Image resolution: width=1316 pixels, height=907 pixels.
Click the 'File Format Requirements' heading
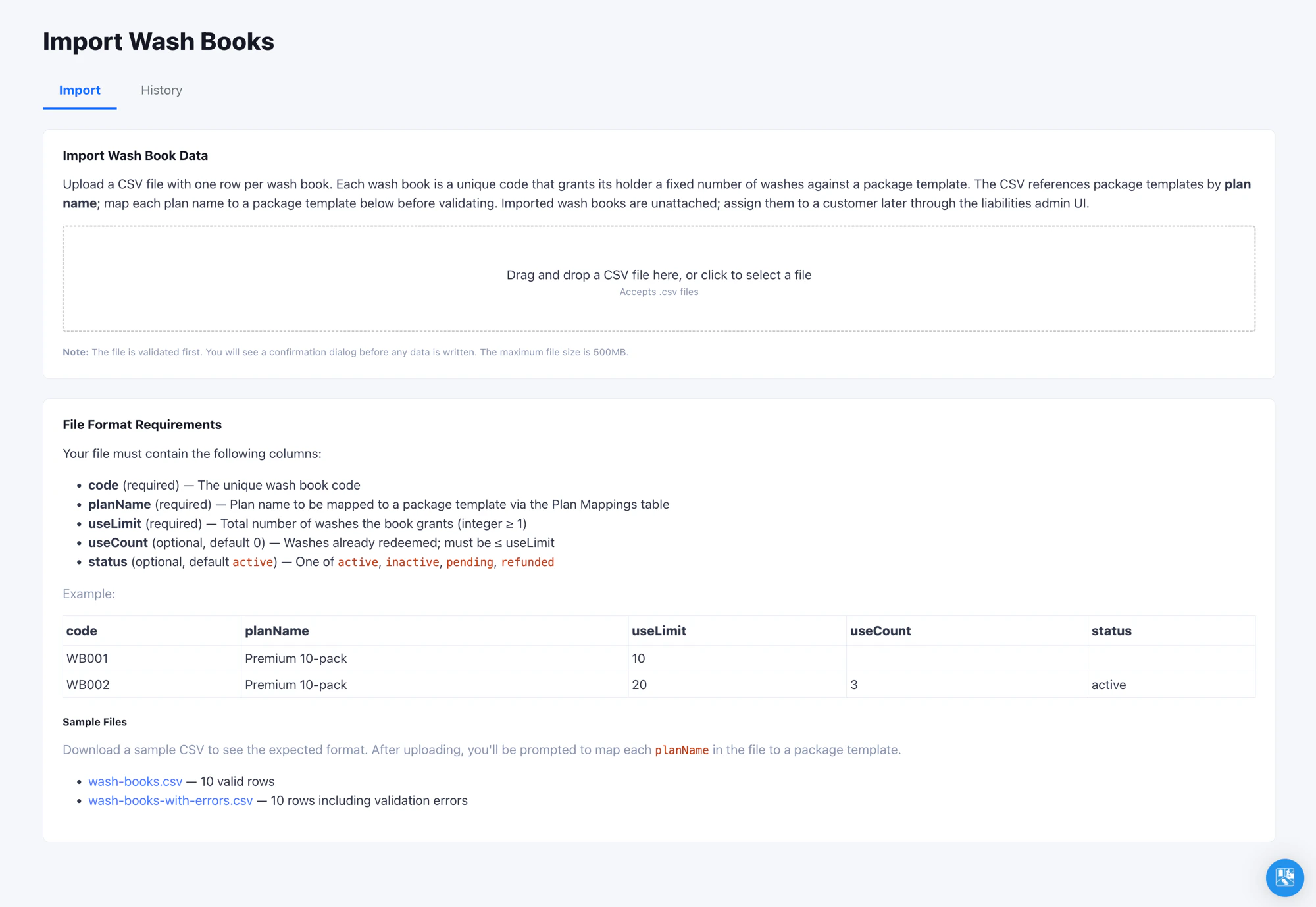click(x=142, y=425)
